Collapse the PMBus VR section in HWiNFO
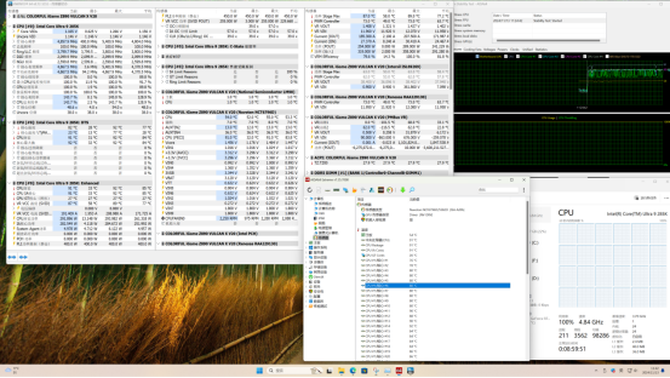The image size is (670, 378). [307, 117]
